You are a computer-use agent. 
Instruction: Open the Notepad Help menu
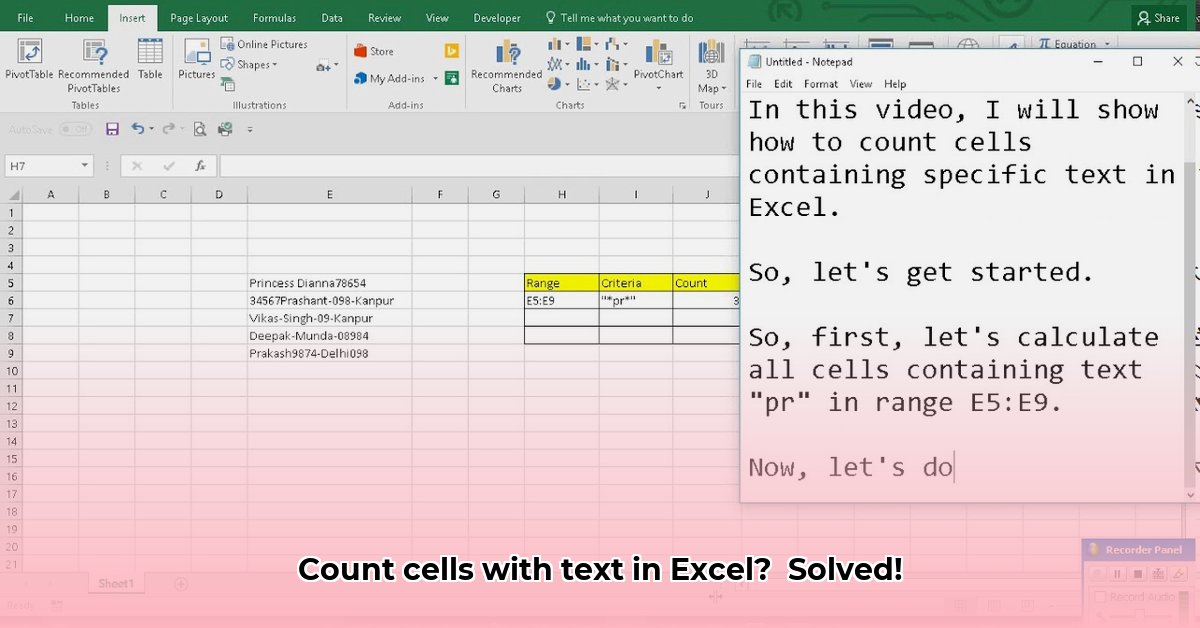pyautogui.click(x=895, y=84)
